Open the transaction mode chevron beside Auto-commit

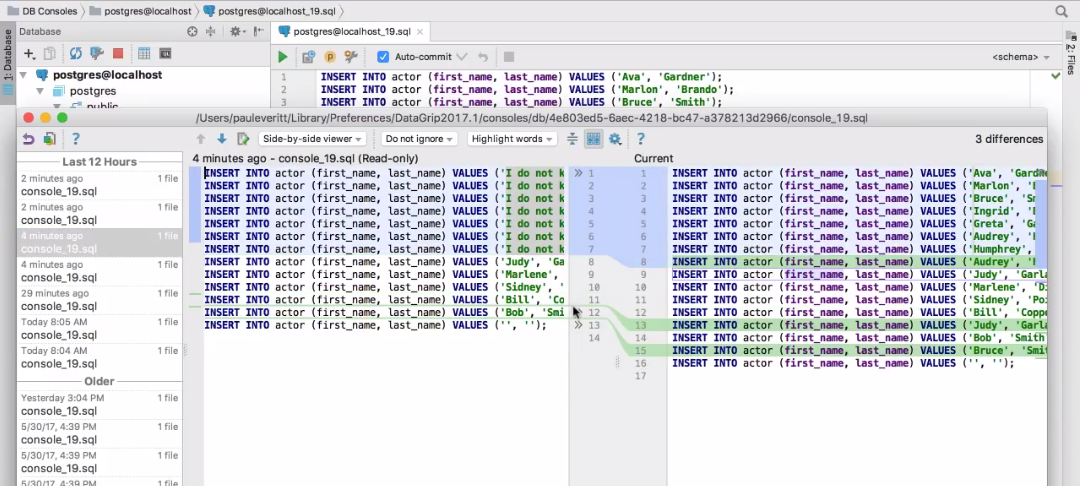click(462, 57)
